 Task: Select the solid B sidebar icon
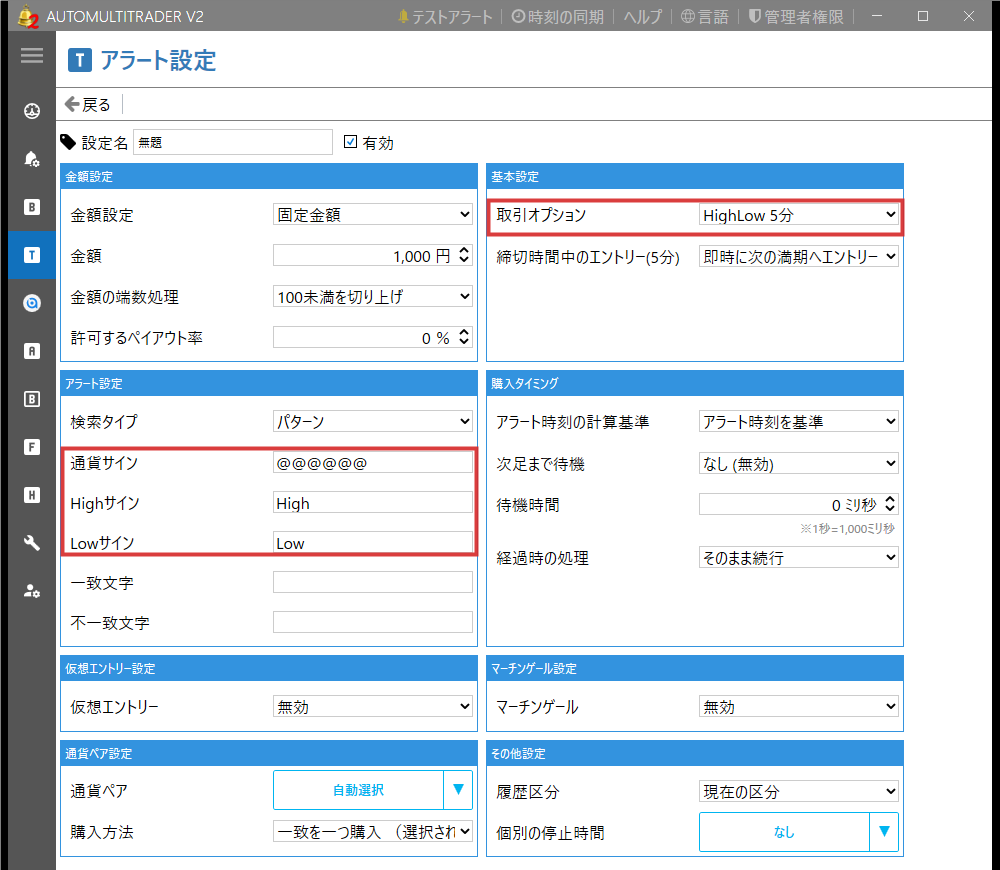click(32, 207)
